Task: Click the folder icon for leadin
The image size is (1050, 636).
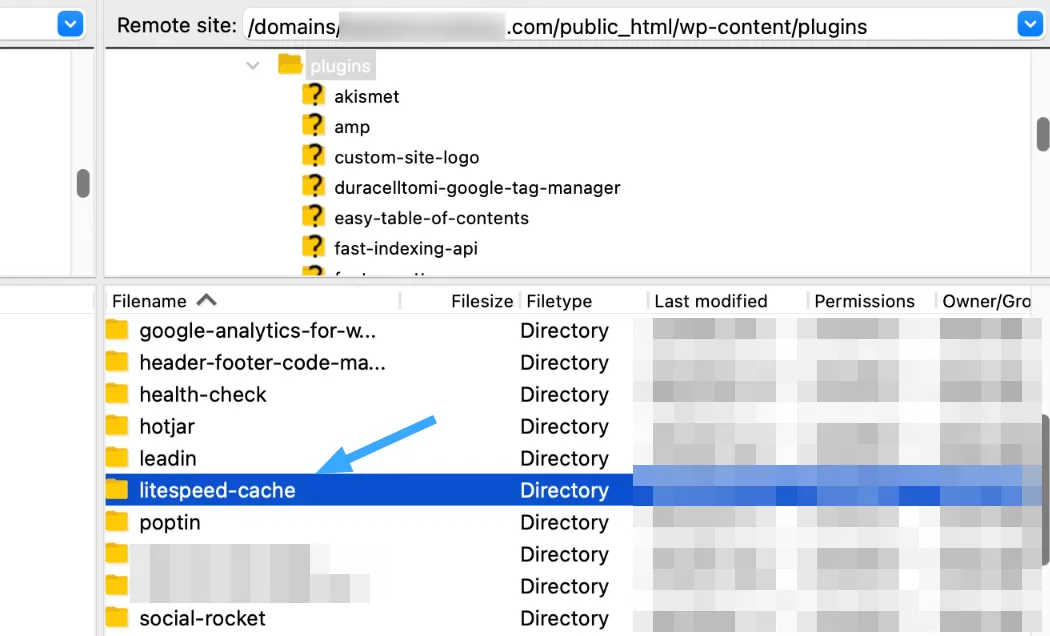Action: pyautogui.click(x=117, y=457)
